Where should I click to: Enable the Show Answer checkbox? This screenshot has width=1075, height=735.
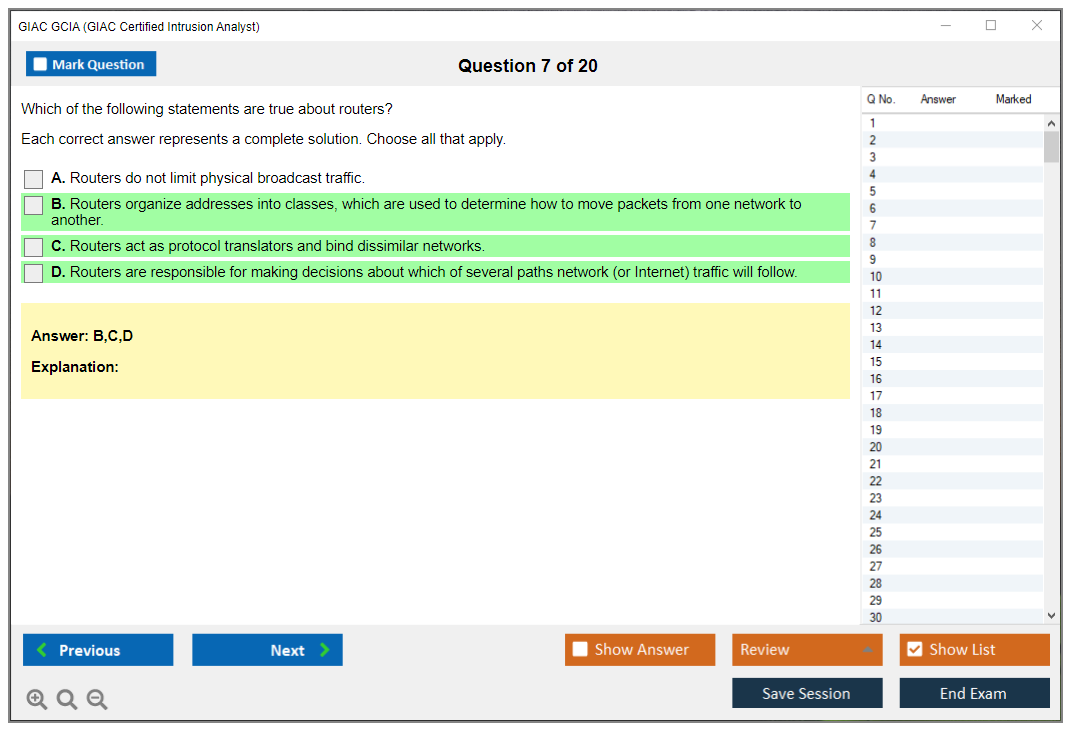pyautogui.click(x=579, y=649)
